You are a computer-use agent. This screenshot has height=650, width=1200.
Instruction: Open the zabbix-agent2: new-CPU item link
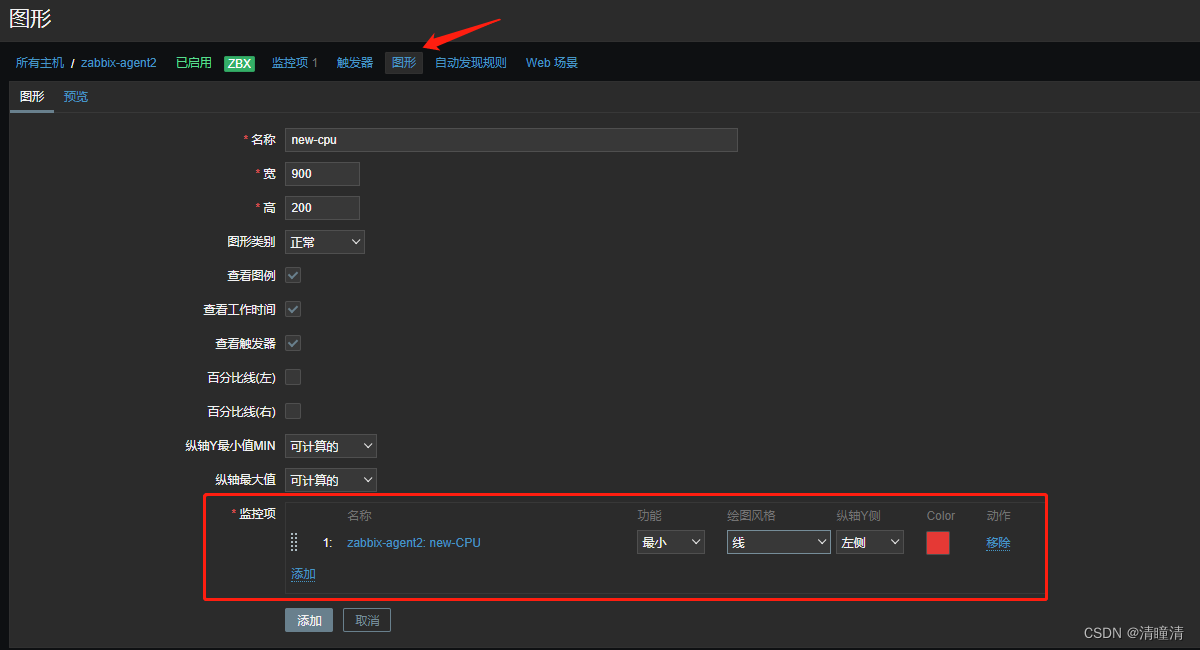coord(414,542)
